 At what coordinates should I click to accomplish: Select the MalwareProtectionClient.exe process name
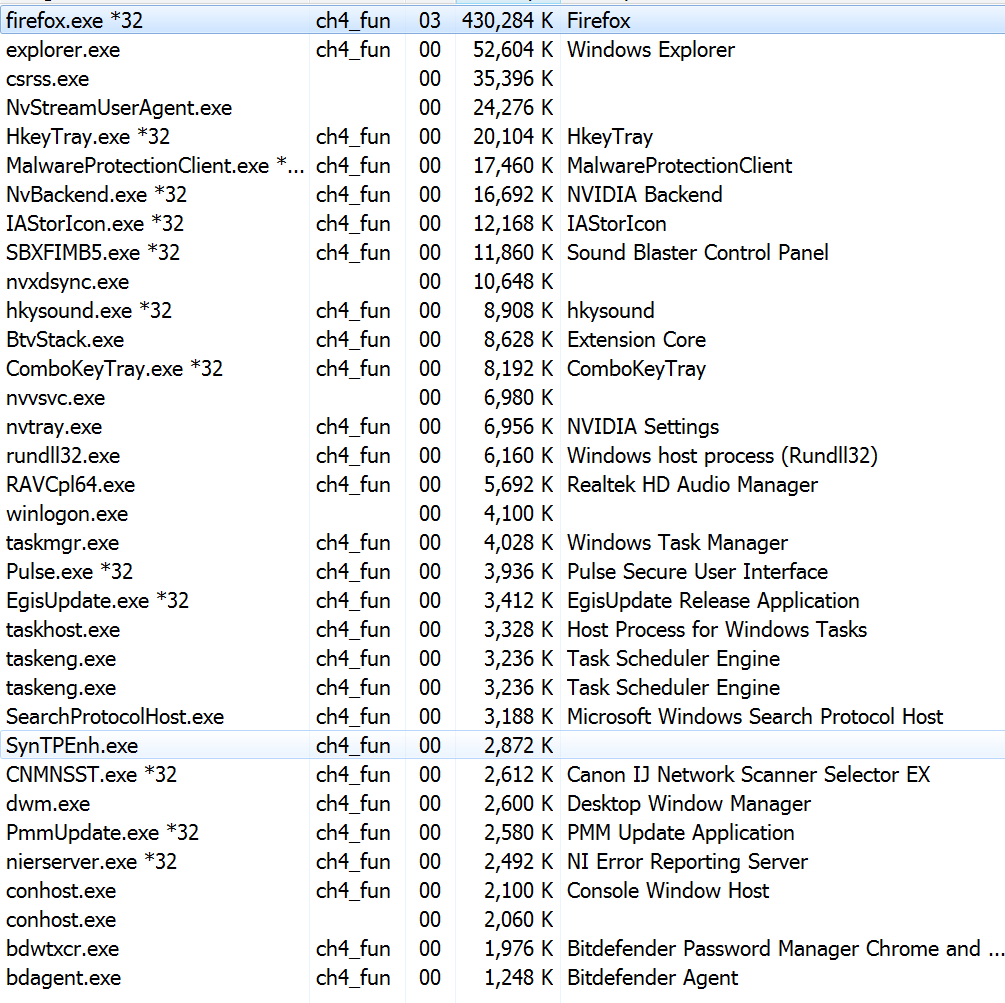[x=154, y=165]
